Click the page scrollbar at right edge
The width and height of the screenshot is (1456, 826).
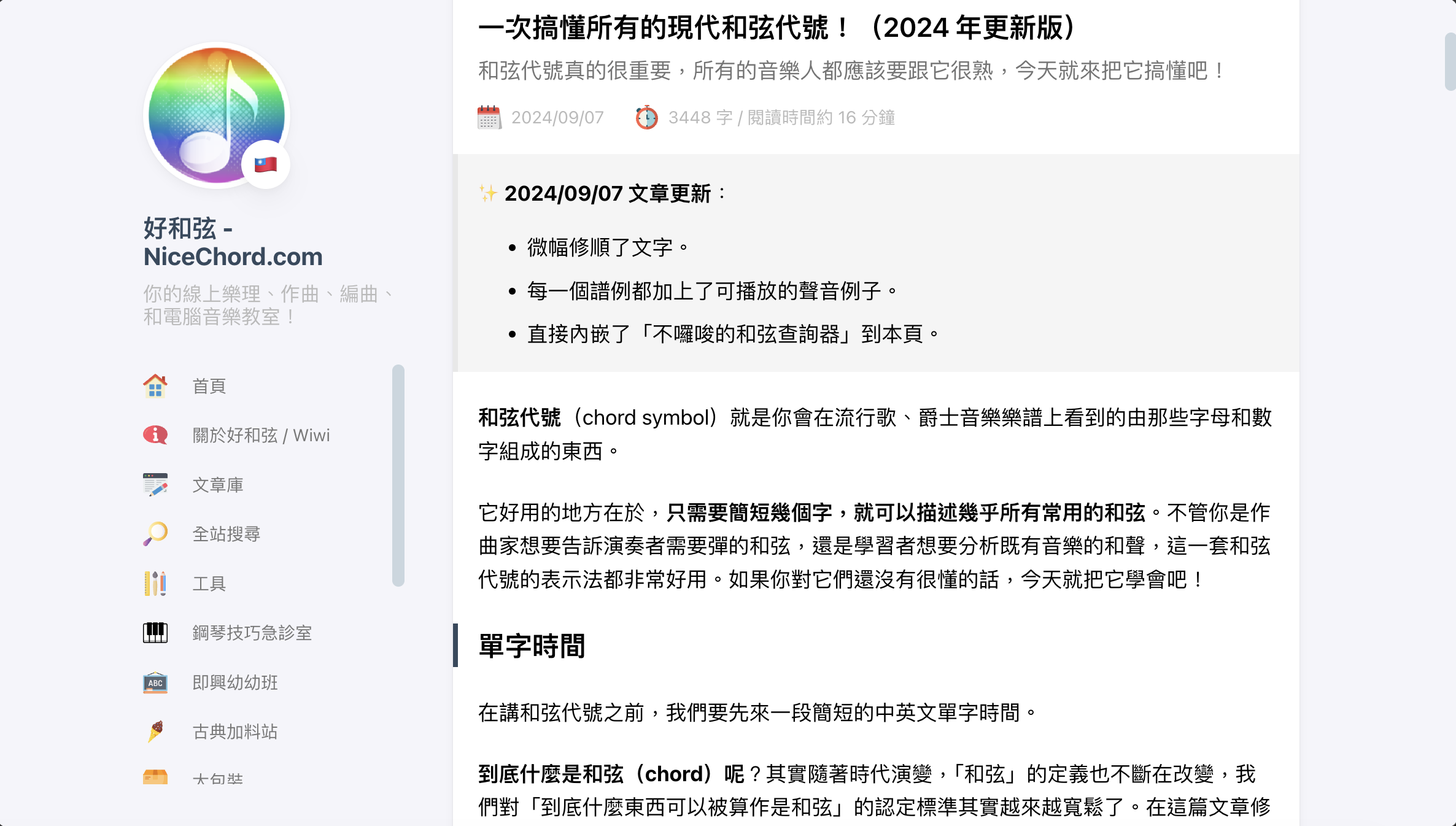click(x=1450, y=61)
